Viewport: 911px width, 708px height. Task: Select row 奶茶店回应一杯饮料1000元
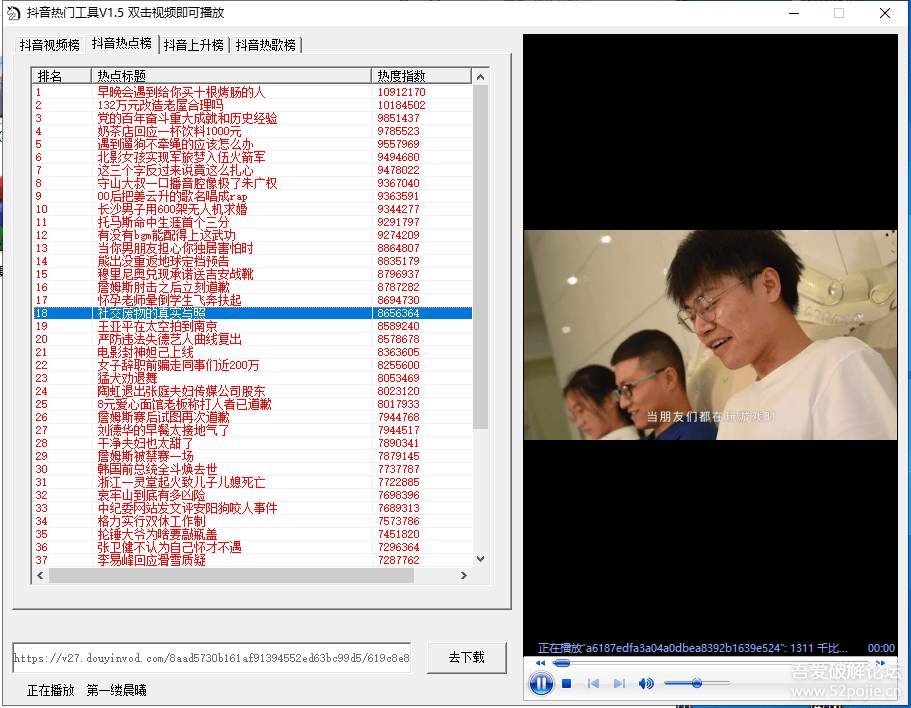click(252, 131)
